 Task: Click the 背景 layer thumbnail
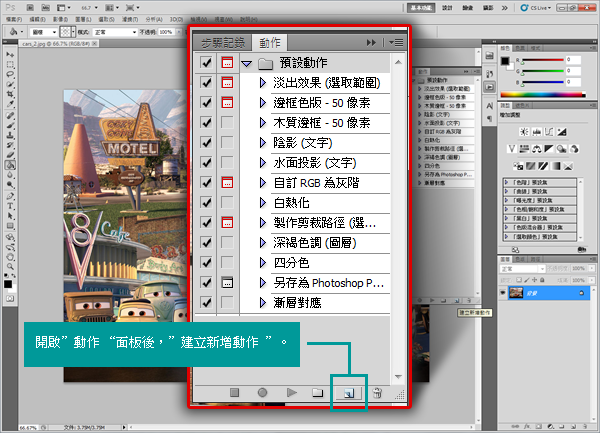[516, 293]
